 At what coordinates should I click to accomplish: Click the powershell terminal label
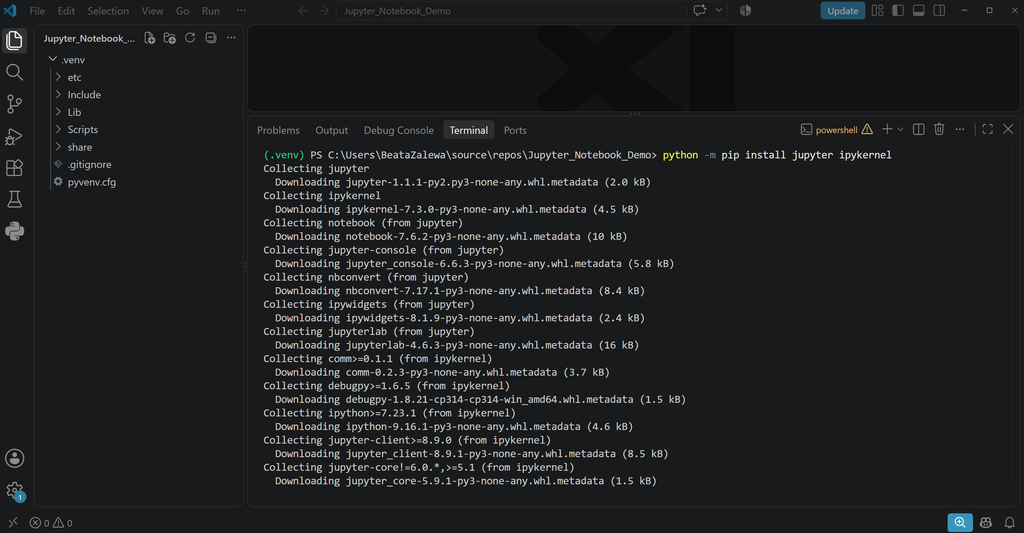click(837, 130)
